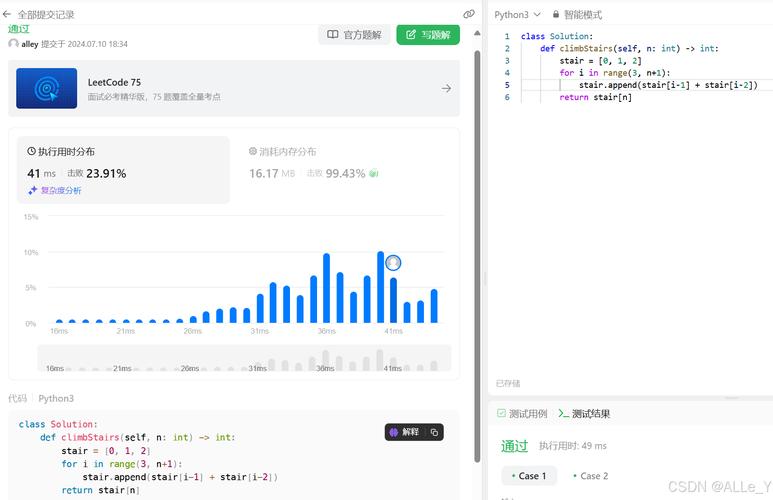Click line number 1 in editor gutter
This screenshot has height=500, width=773.
tap(507, 36)
